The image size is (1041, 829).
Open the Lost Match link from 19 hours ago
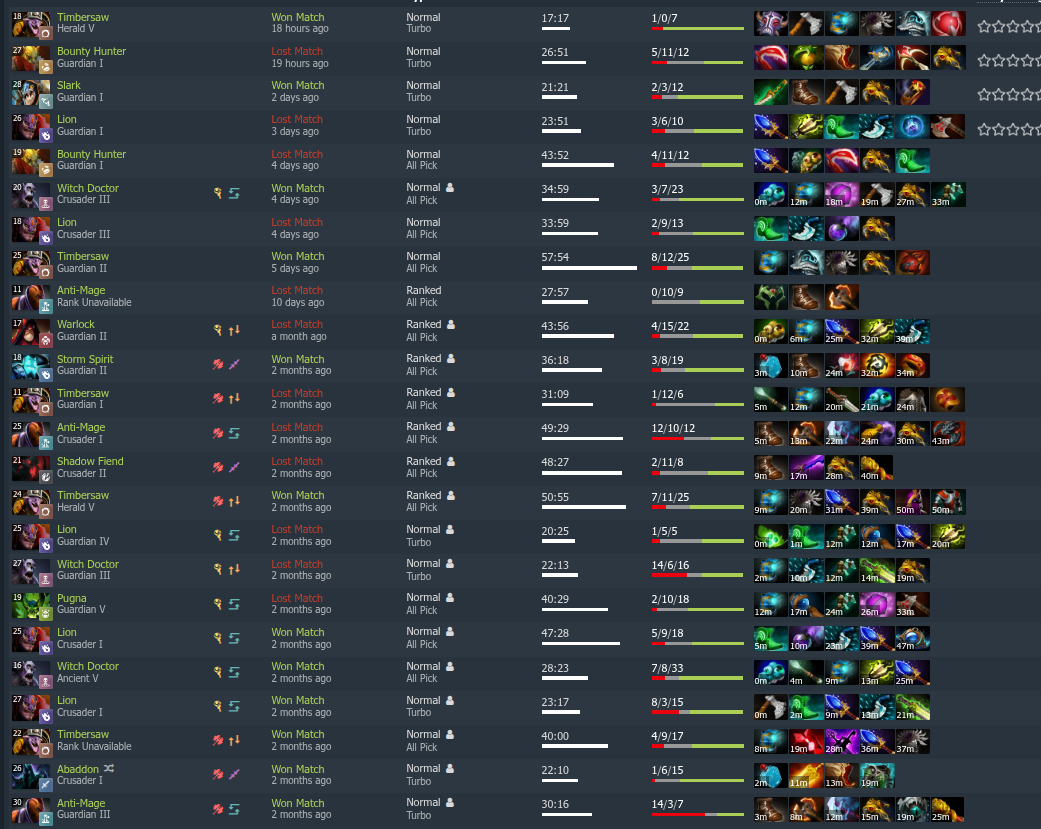point(297,51)
